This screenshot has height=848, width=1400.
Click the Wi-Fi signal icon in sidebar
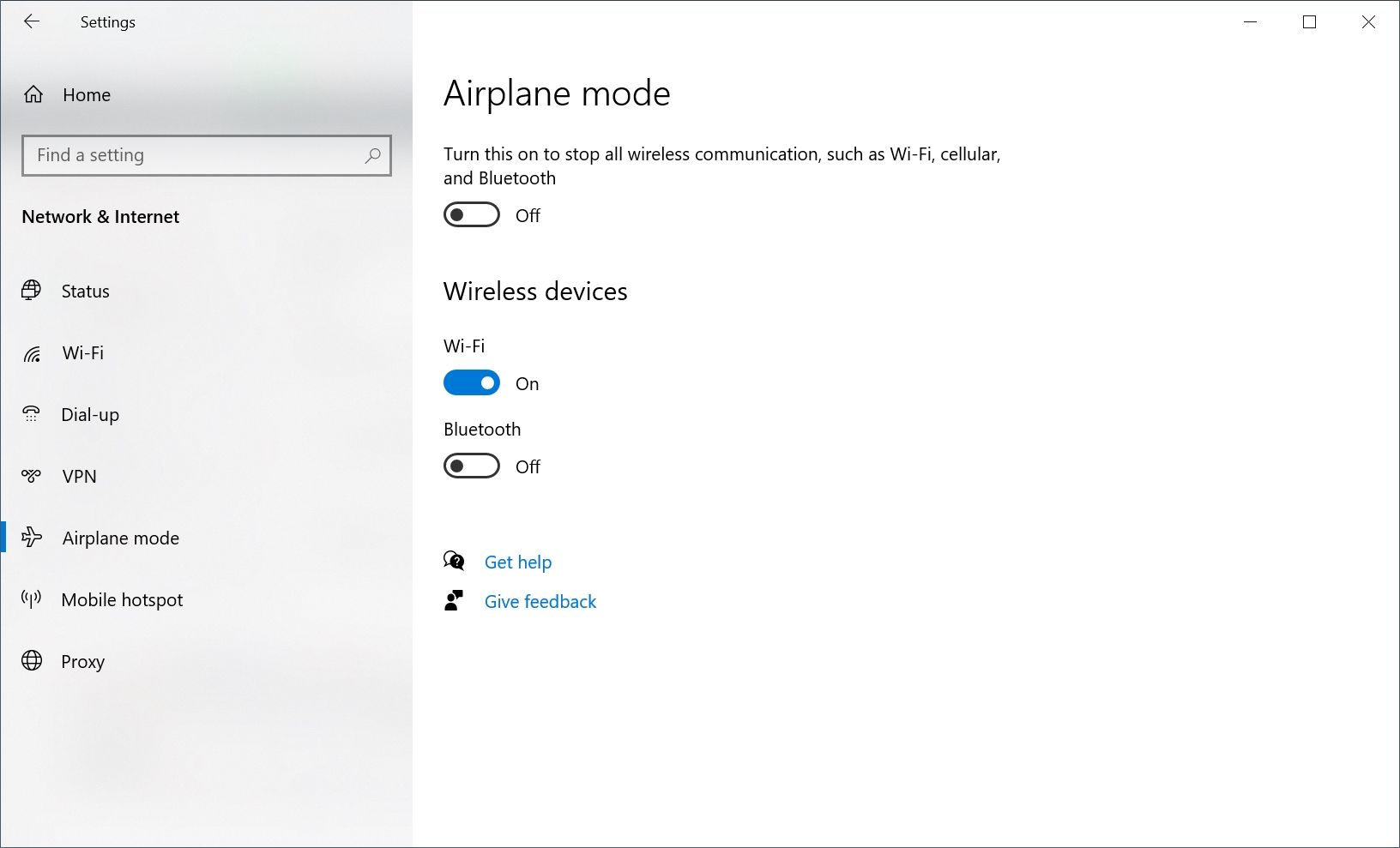coord(32,352)
